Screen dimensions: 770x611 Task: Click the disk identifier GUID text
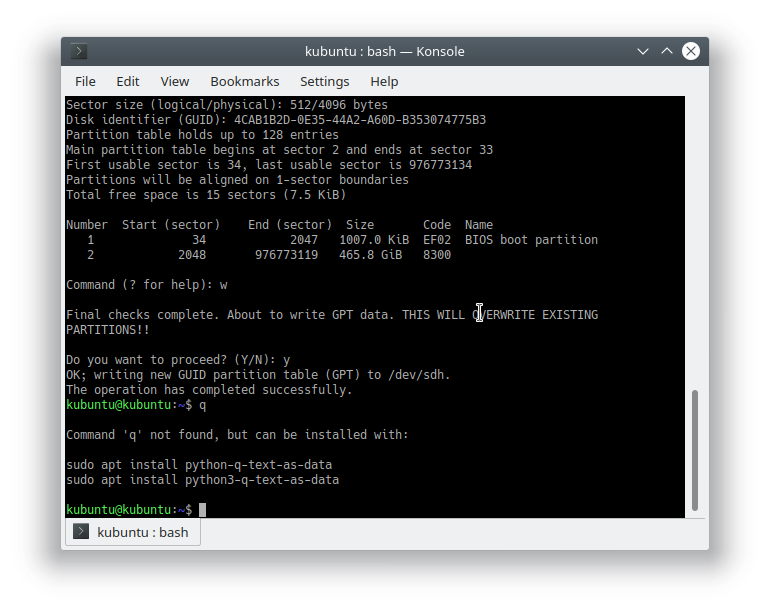coord(360,120)
